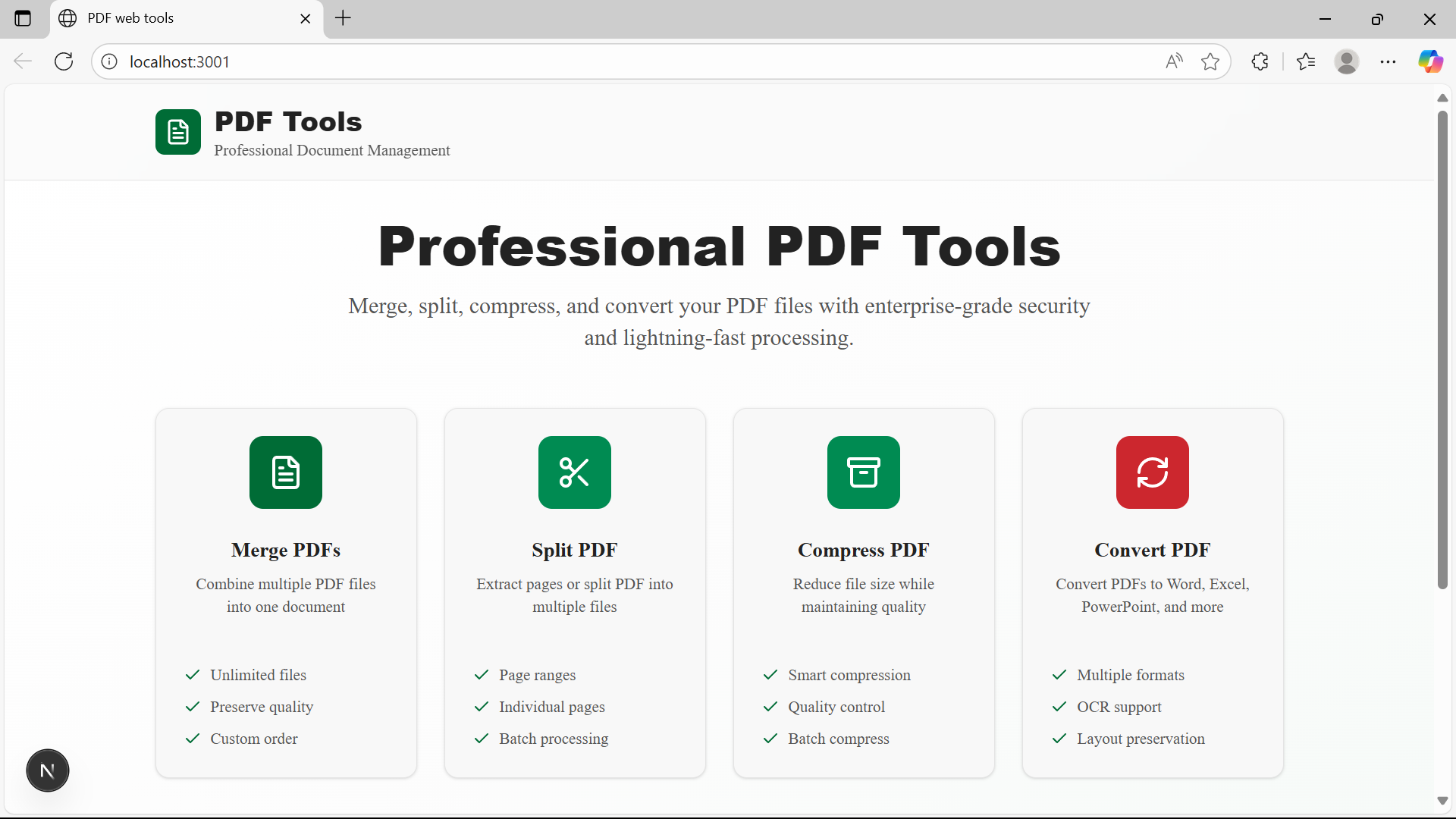Viewport: 1456px width, 819px height.
Task: Click the checkmark beside Batch processing
Action: (482, 739)
